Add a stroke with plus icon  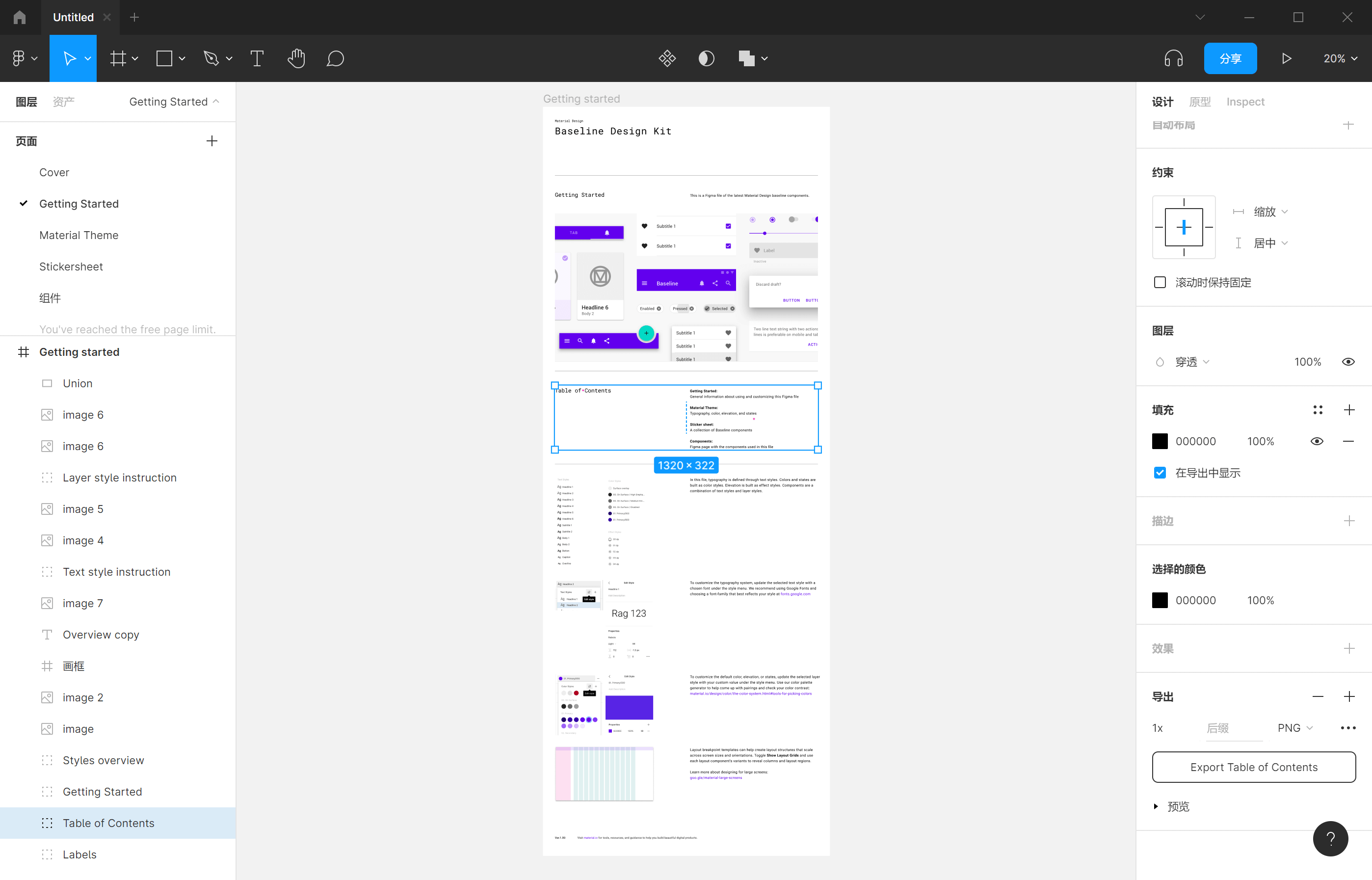(1349, 521)
